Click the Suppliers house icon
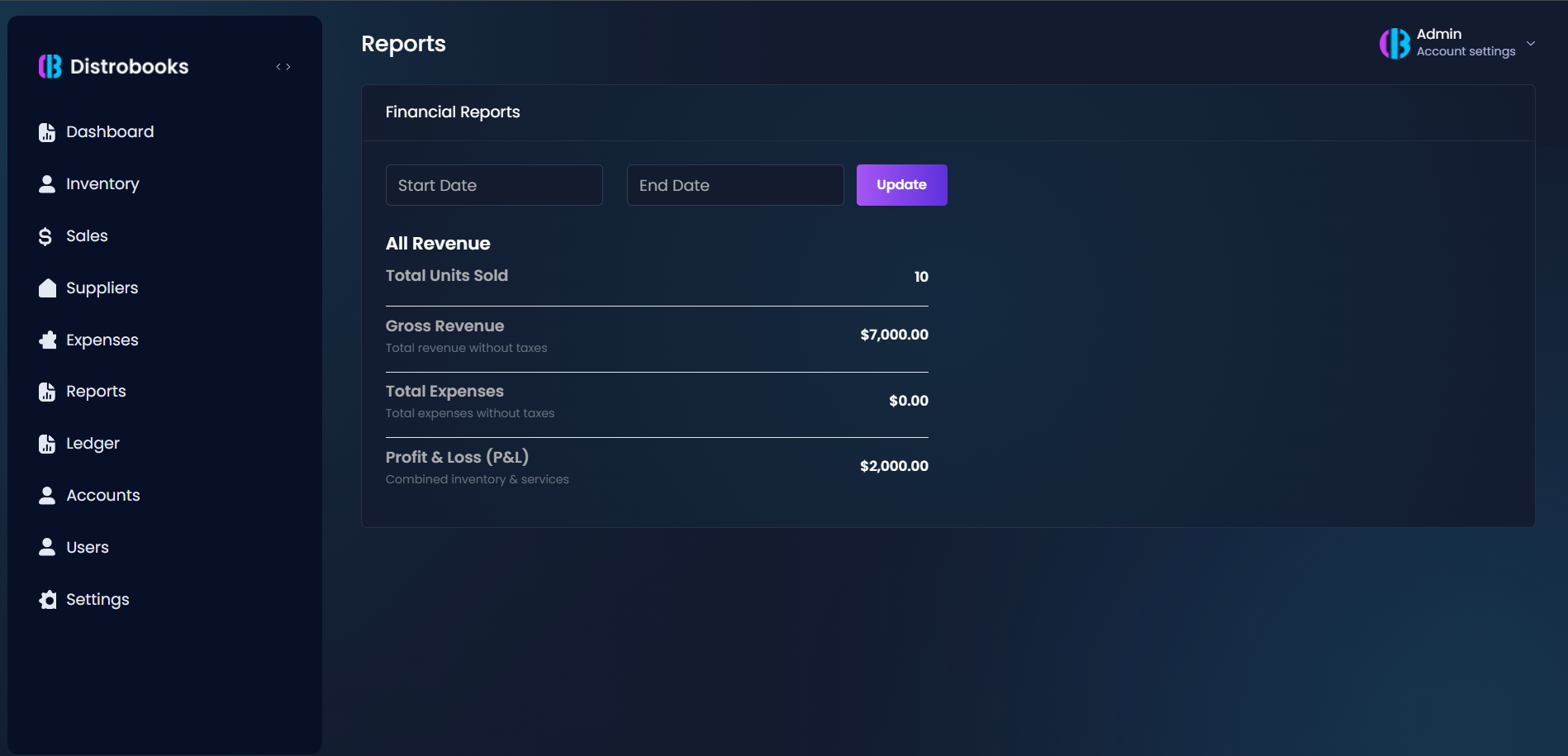The width and height of the screenshot is (1568, 756). pos(47,288)
